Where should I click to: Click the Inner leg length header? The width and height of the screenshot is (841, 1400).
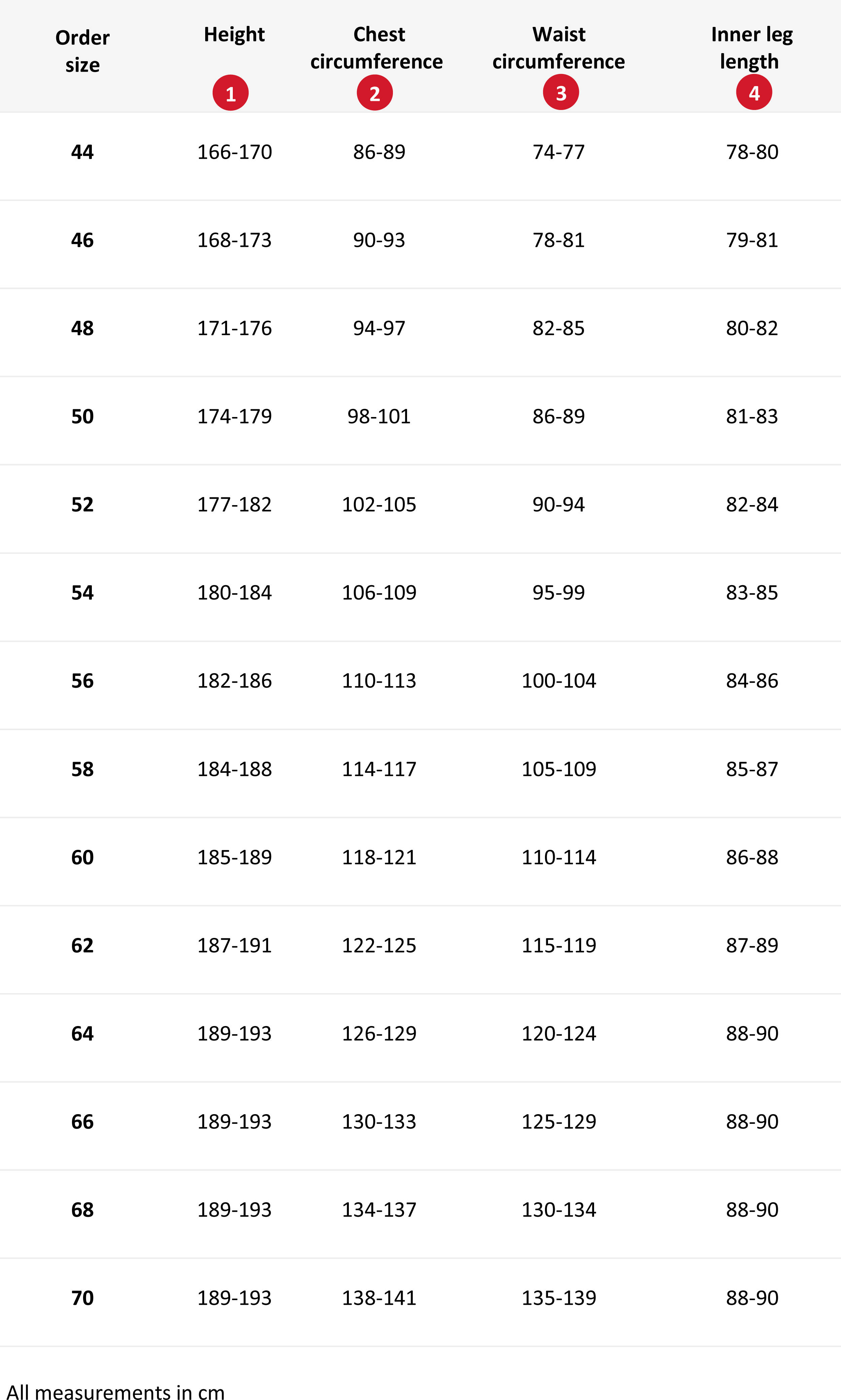(752, 48)
